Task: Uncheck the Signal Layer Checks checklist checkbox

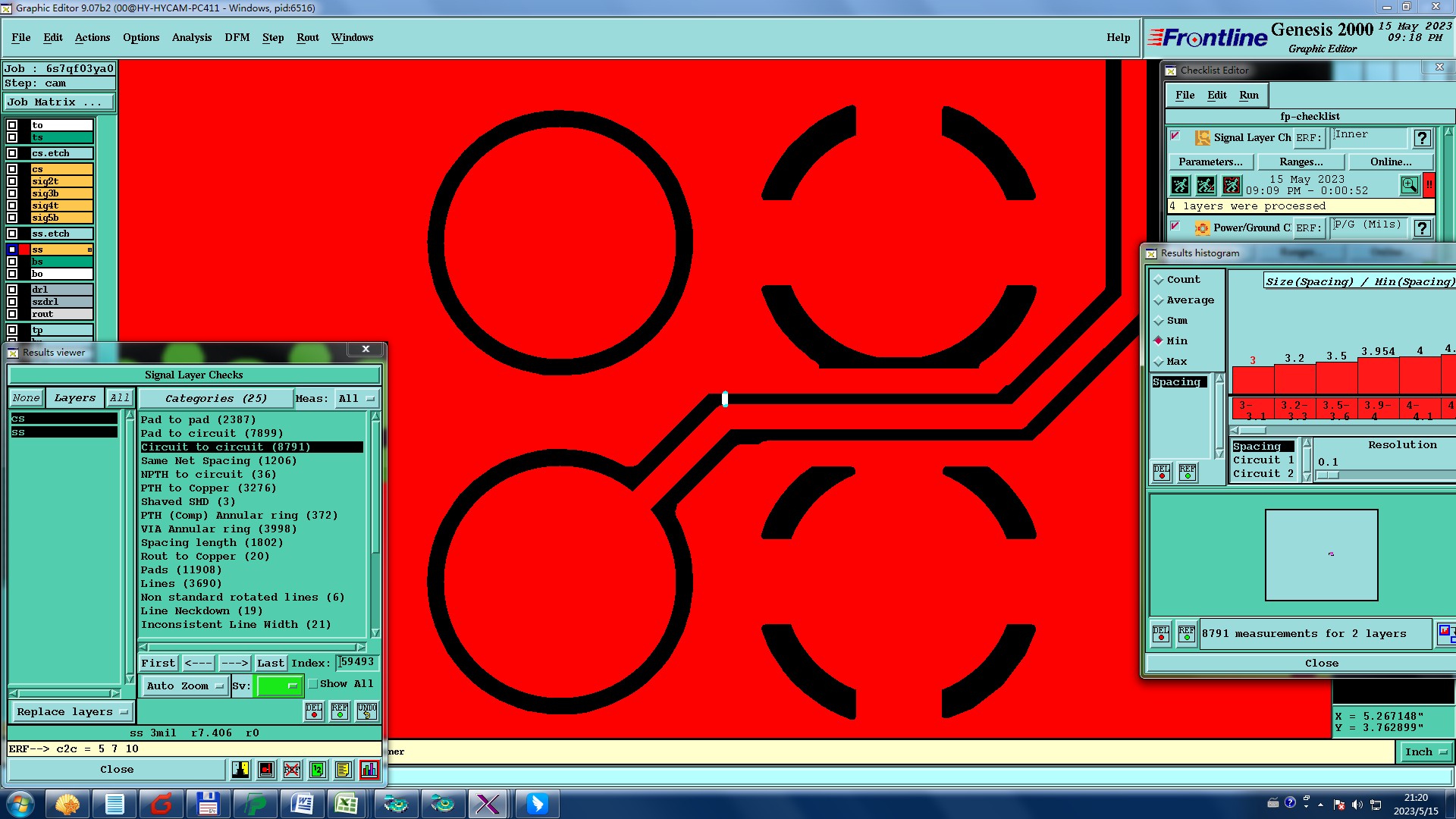Action: 1175,136
